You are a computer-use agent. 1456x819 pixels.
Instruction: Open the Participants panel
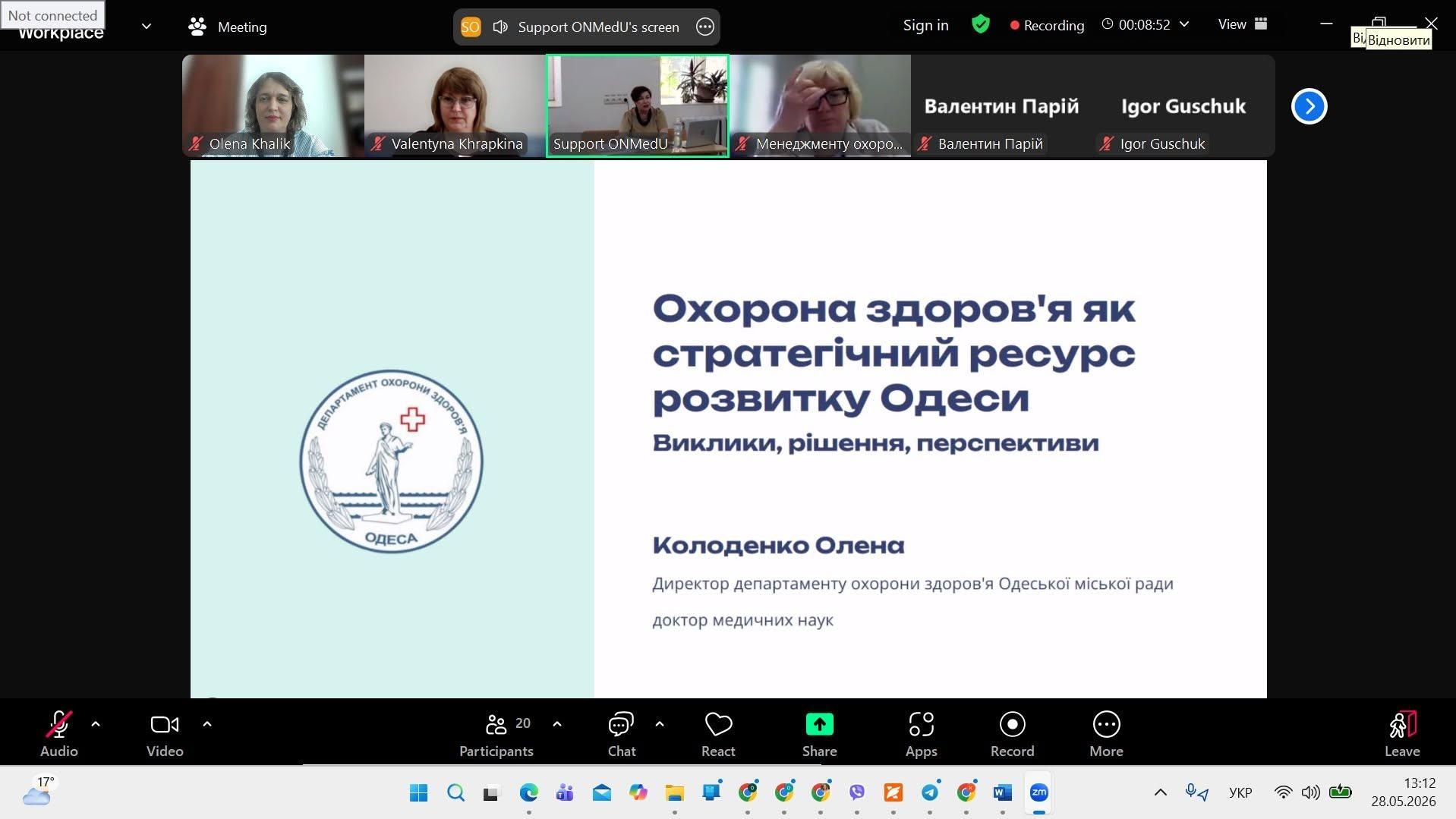coord(496,733)
